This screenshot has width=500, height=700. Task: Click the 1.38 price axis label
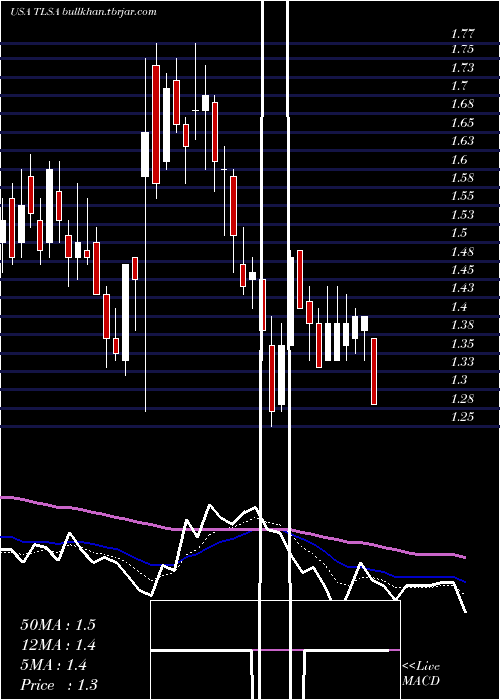(462, 325)
